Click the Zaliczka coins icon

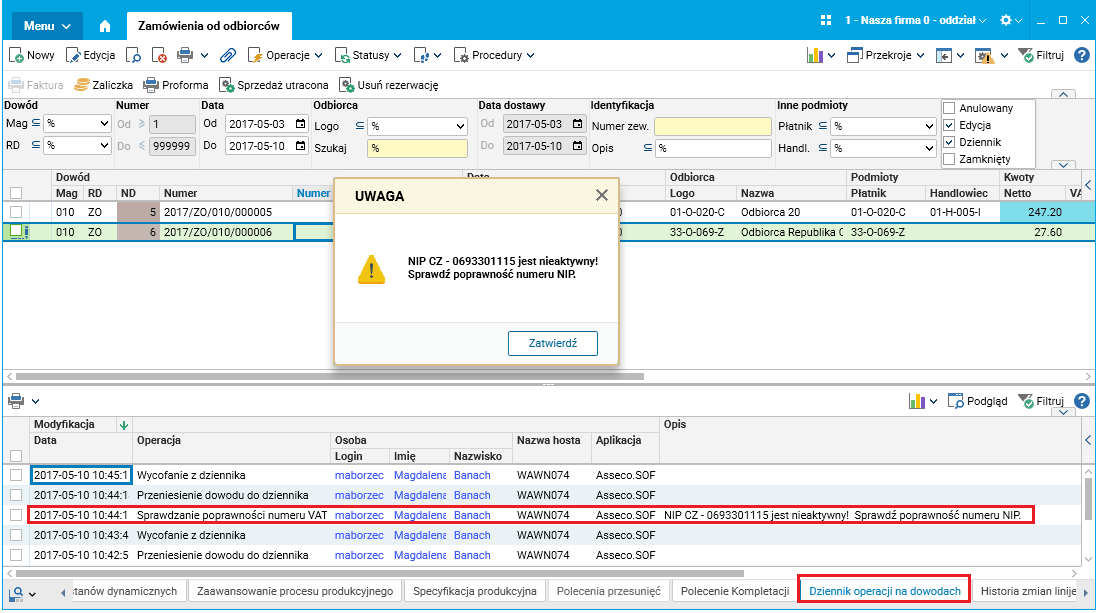[82, 85]
